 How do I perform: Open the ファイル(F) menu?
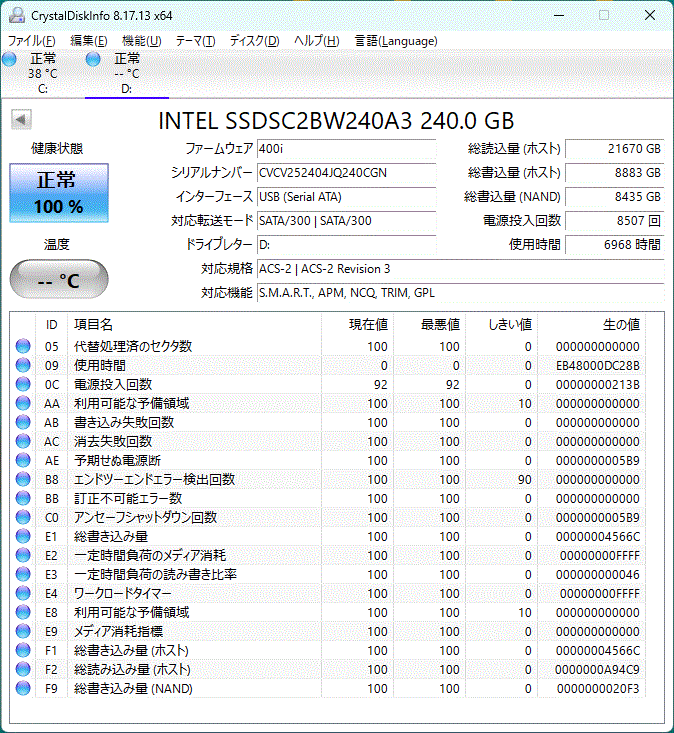(32, 41)
